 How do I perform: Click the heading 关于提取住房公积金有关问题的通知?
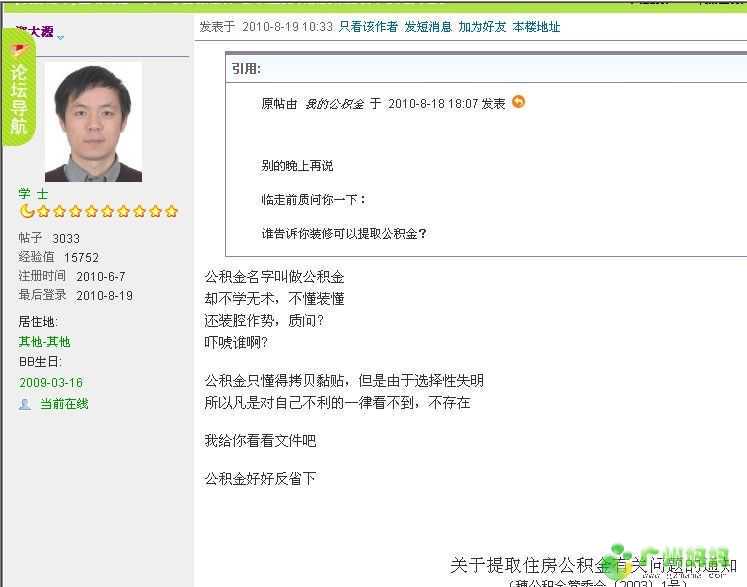pyautogui.click(x=593, y=565)
